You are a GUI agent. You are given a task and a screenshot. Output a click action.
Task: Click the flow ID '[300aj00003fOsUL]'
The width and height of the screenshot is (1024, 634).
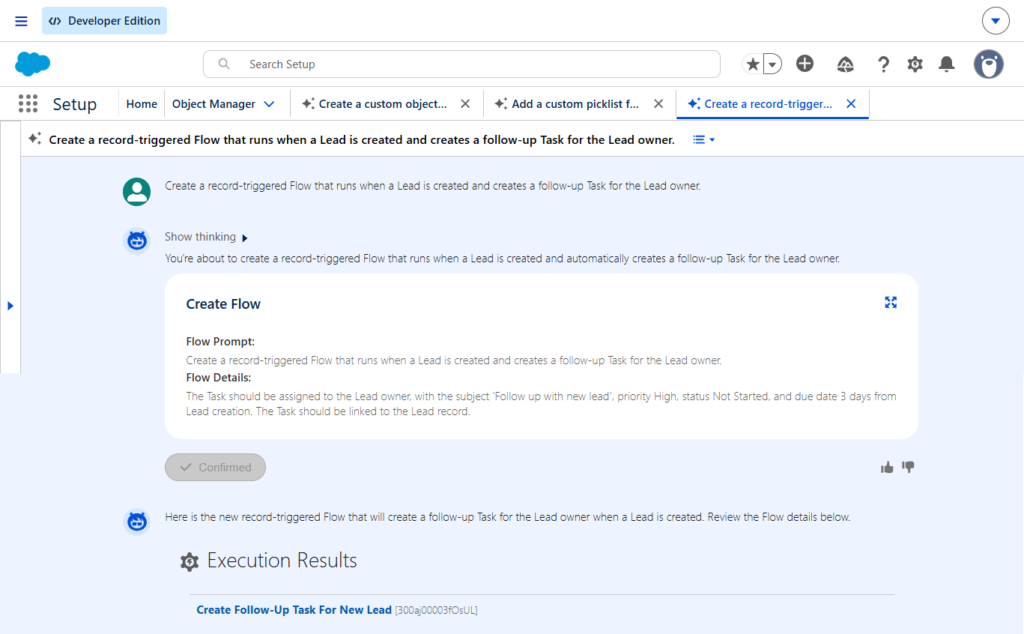436,610
